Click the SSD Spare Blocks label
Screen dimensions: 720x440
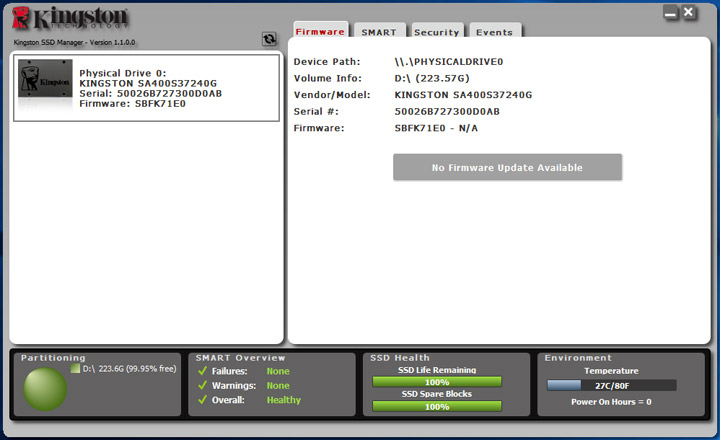[x=437, y=394]
